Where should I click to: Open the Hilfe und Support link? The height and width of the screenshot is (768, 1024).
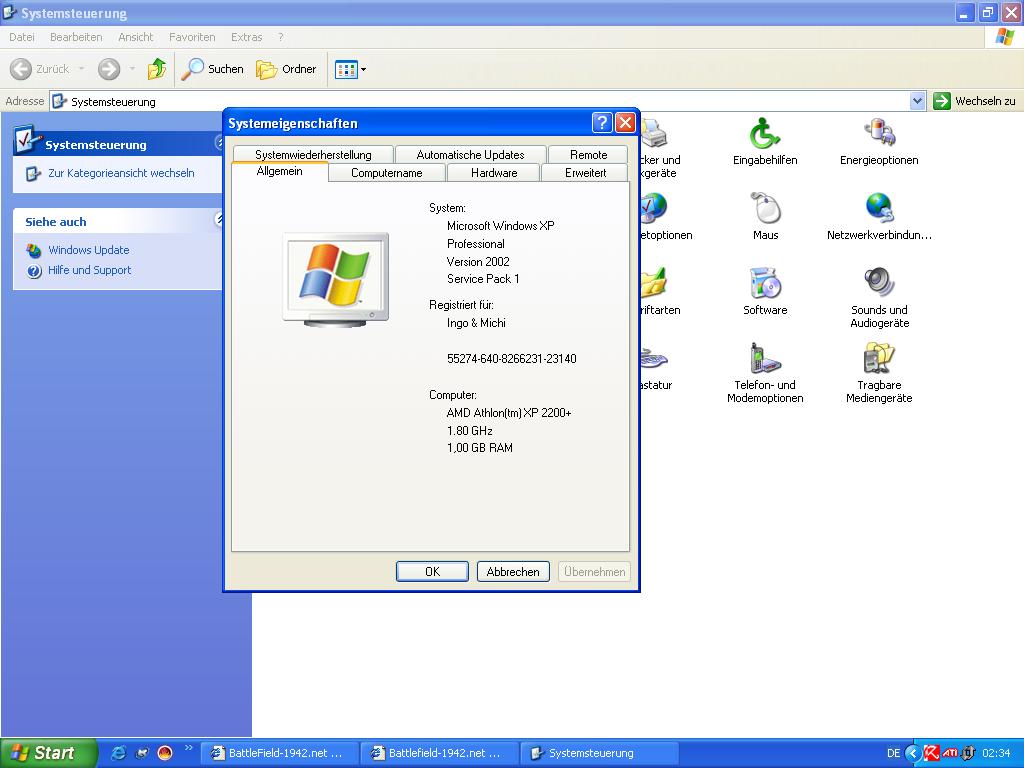[x=89, y=270]
